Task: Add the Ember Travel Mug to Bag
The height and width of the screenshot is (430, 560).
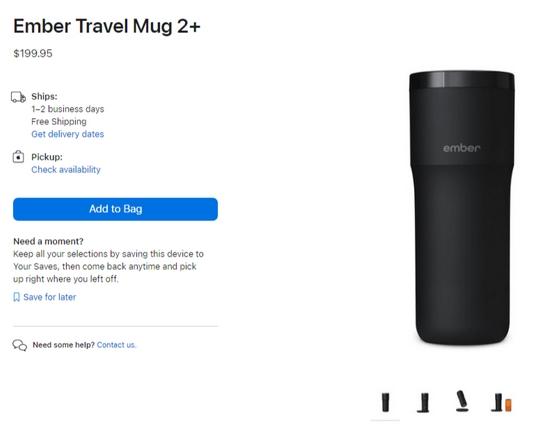Action: (115, 209)
